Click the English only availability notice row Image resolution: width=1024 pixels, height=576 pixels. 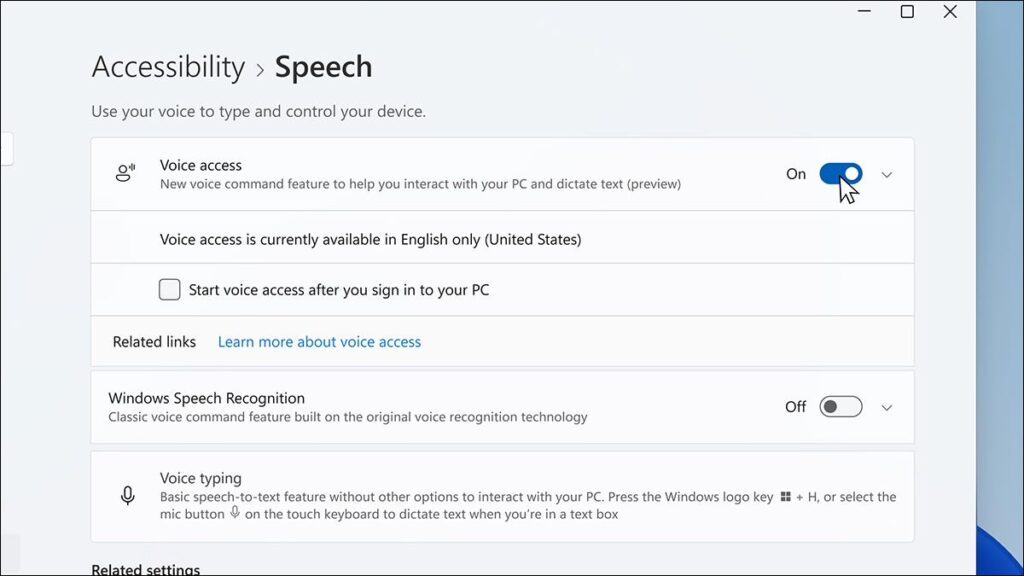[x=370, y=239]
